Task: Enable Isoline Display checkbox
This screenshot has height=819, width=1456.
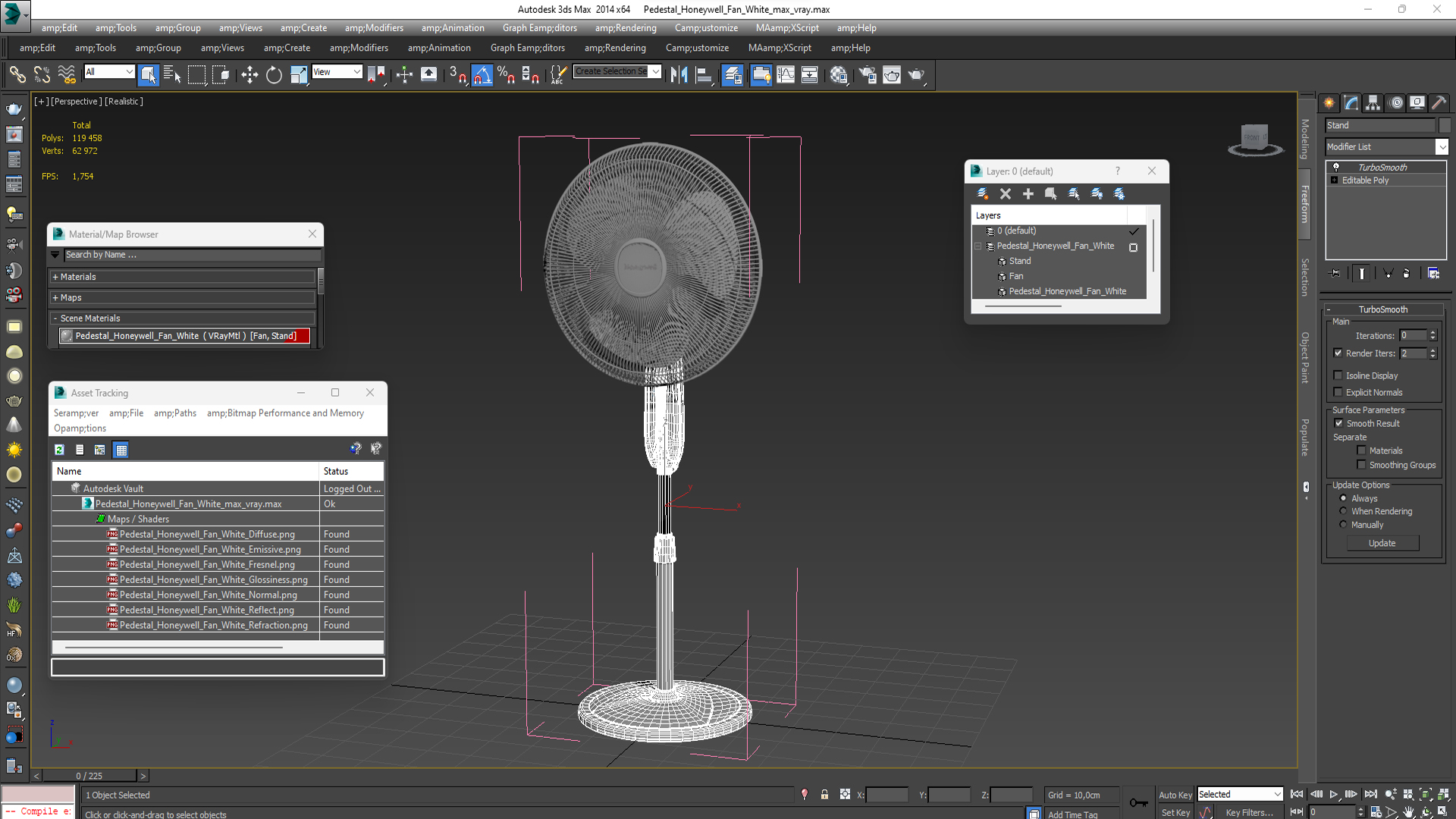Action: tap(1338, 375)
